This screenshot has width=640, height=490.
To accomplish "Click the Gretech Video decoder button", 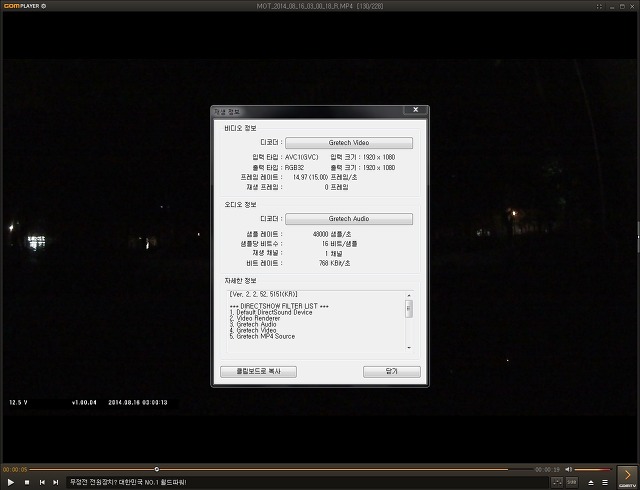I will point(349,143).
